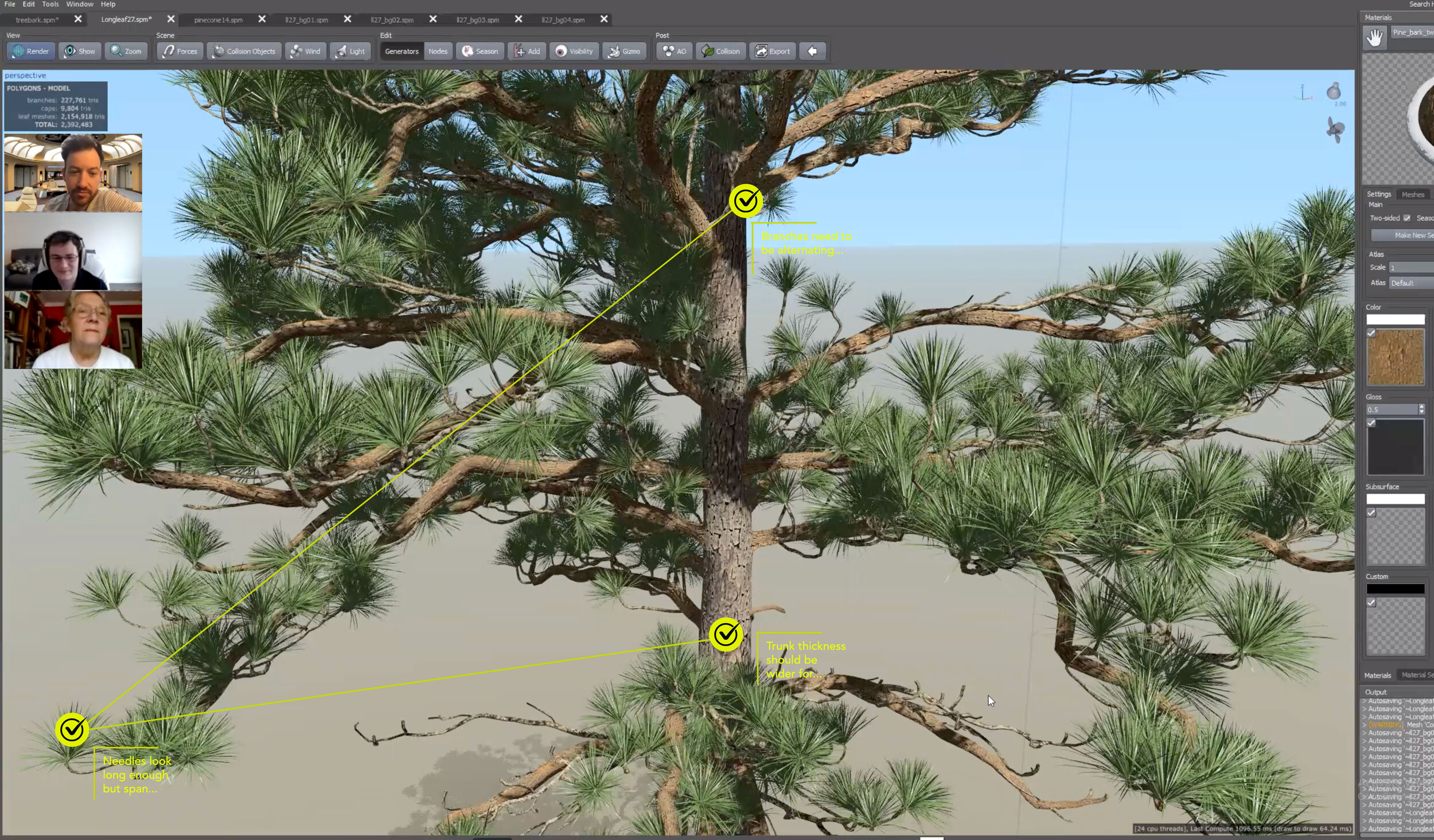Toggle the Two-sided checkbox
Image resolution: width=1434 pixels, height=840 pixels.
1406,218
